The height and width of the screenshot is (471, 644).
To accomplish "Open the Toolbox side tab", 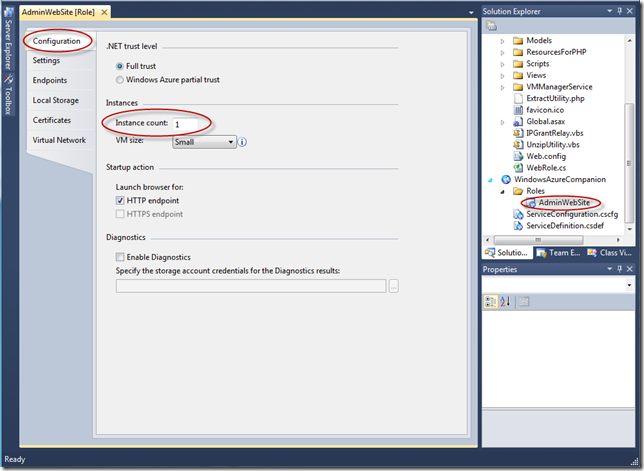I will (8, 95).
